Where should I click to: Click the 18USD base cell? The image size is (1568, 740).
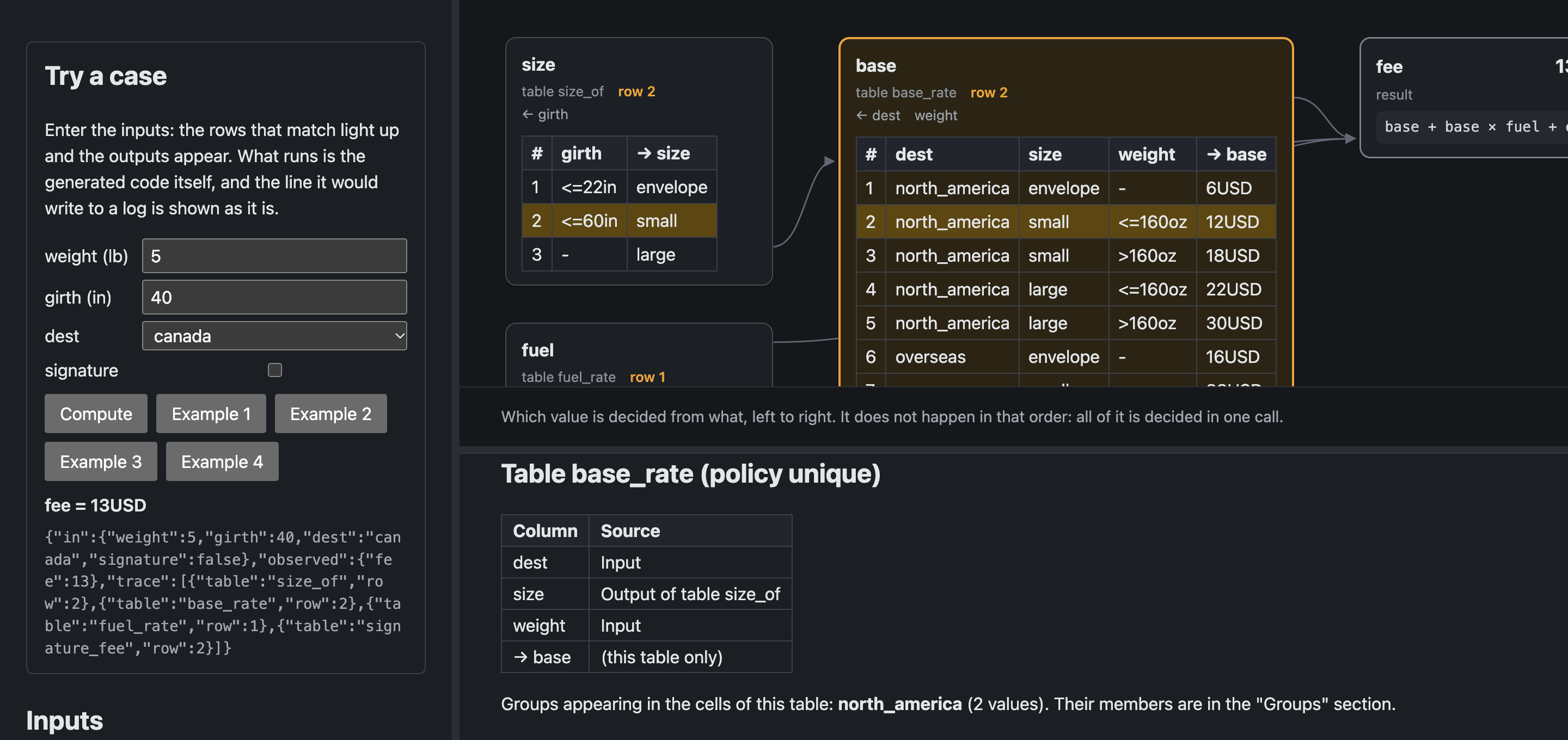[1236, 256]
